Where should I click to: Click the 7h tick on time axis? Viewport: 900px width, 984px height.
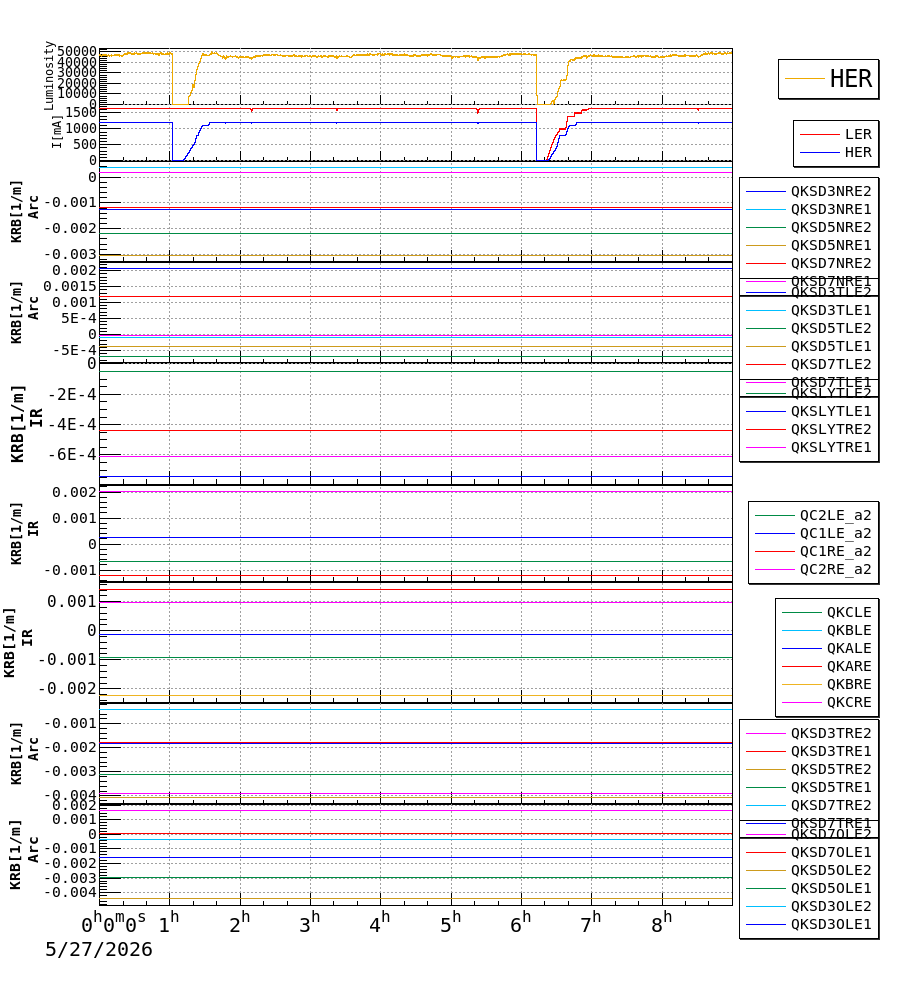(591, 922)
